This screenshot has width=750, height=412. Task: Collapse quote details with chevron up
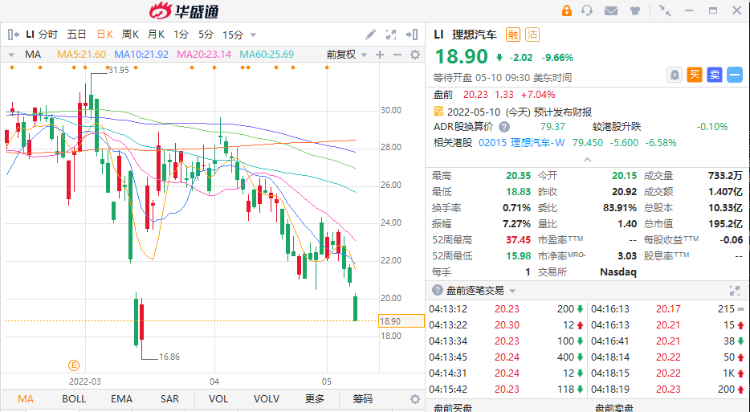587,159
